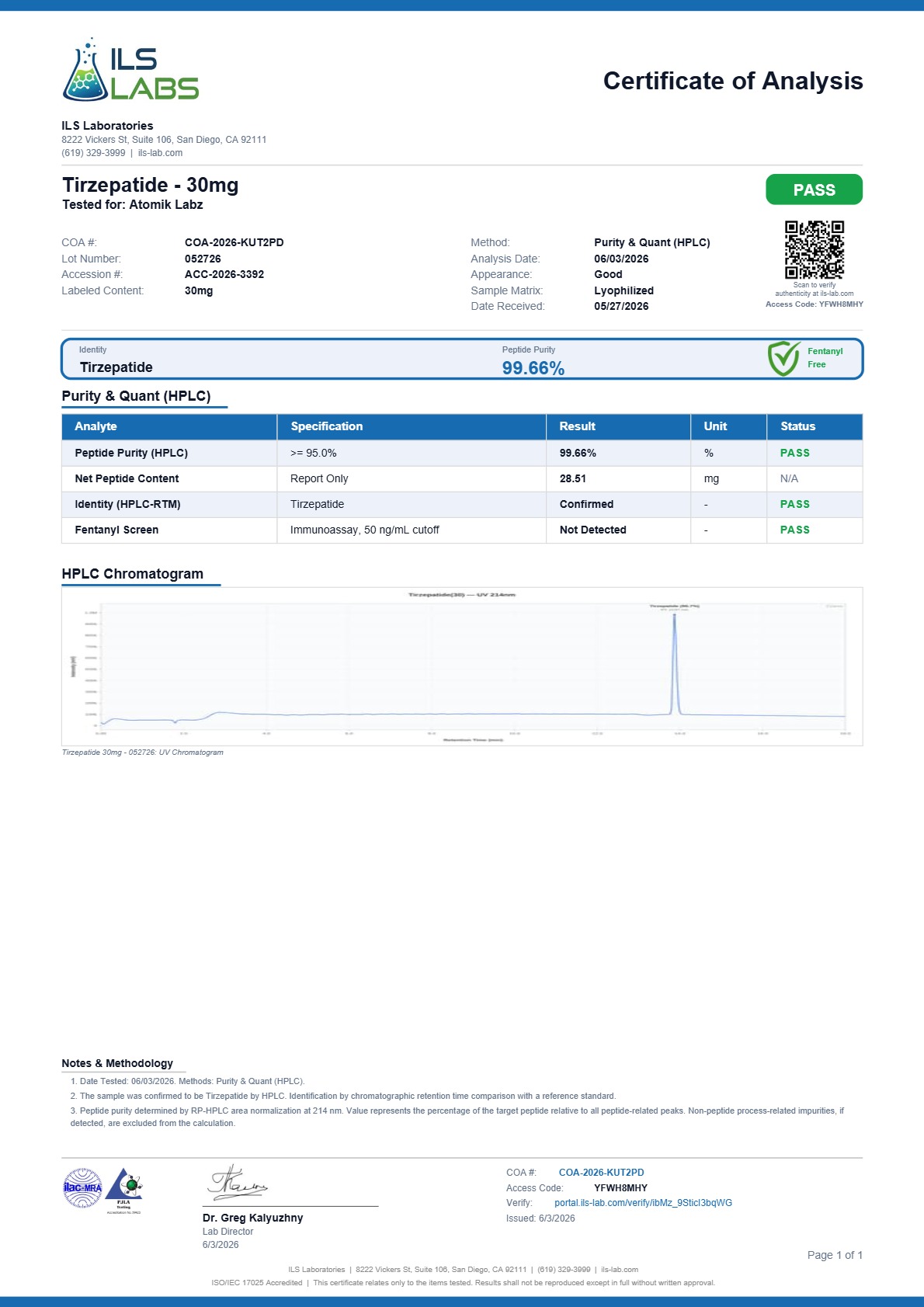Click the HPLC Chromatogram section heading
The height and width of the screenshot is (1307, 924).
coord(133,574)
